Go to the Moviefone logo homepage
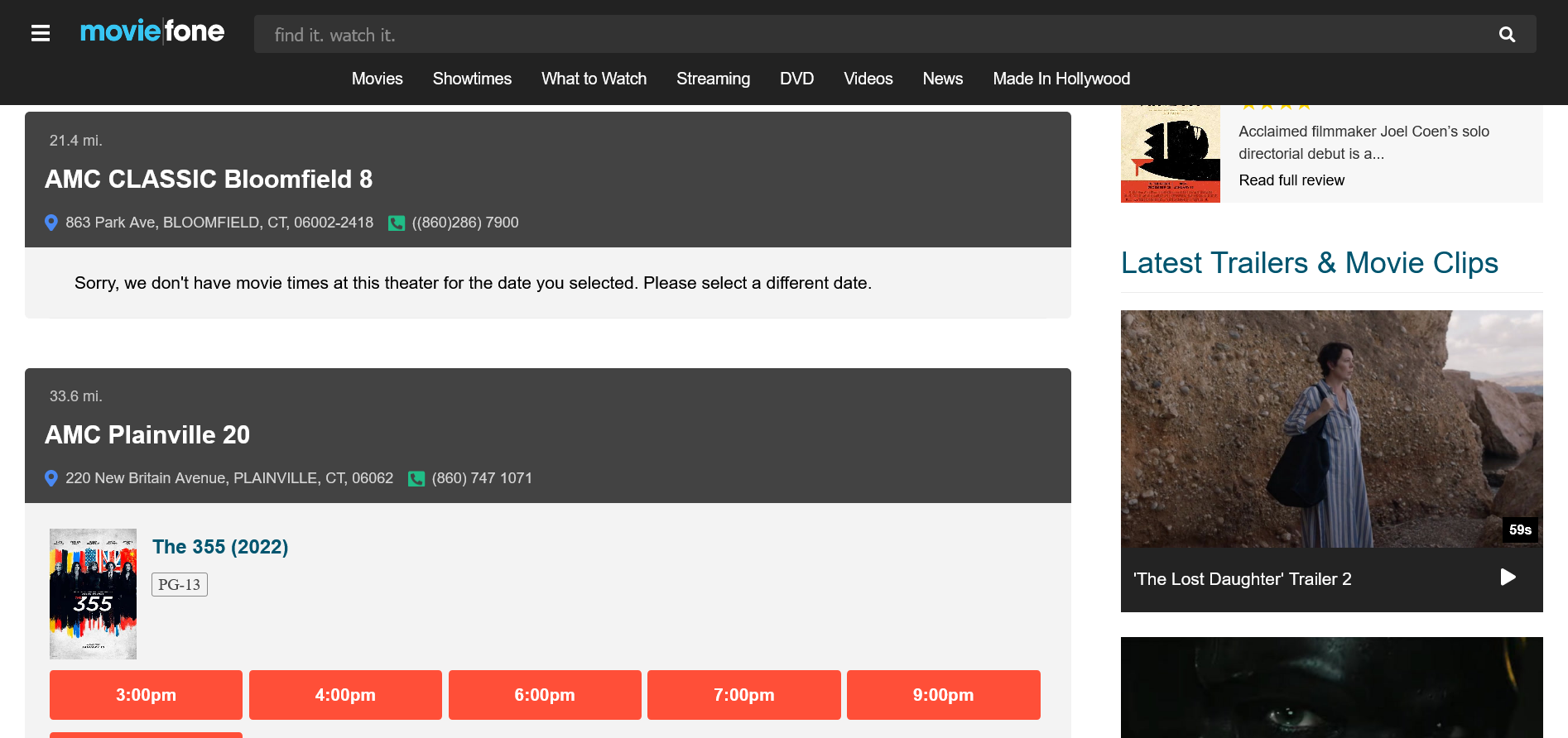The image size is (1568, 738). [x=152, y=31]
